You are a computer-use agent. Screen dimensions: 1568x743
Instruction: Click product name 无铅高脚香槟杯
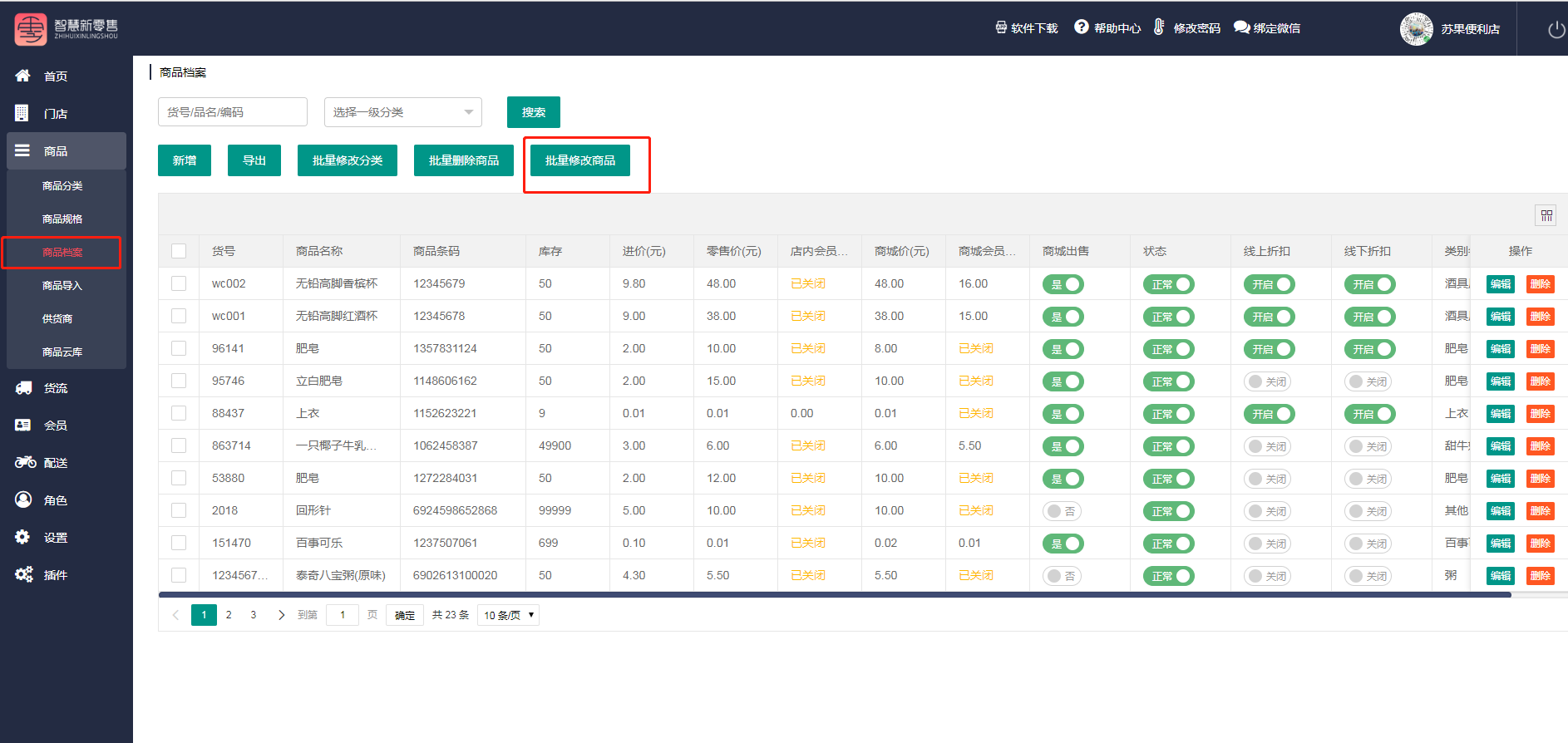click(337, 283)
